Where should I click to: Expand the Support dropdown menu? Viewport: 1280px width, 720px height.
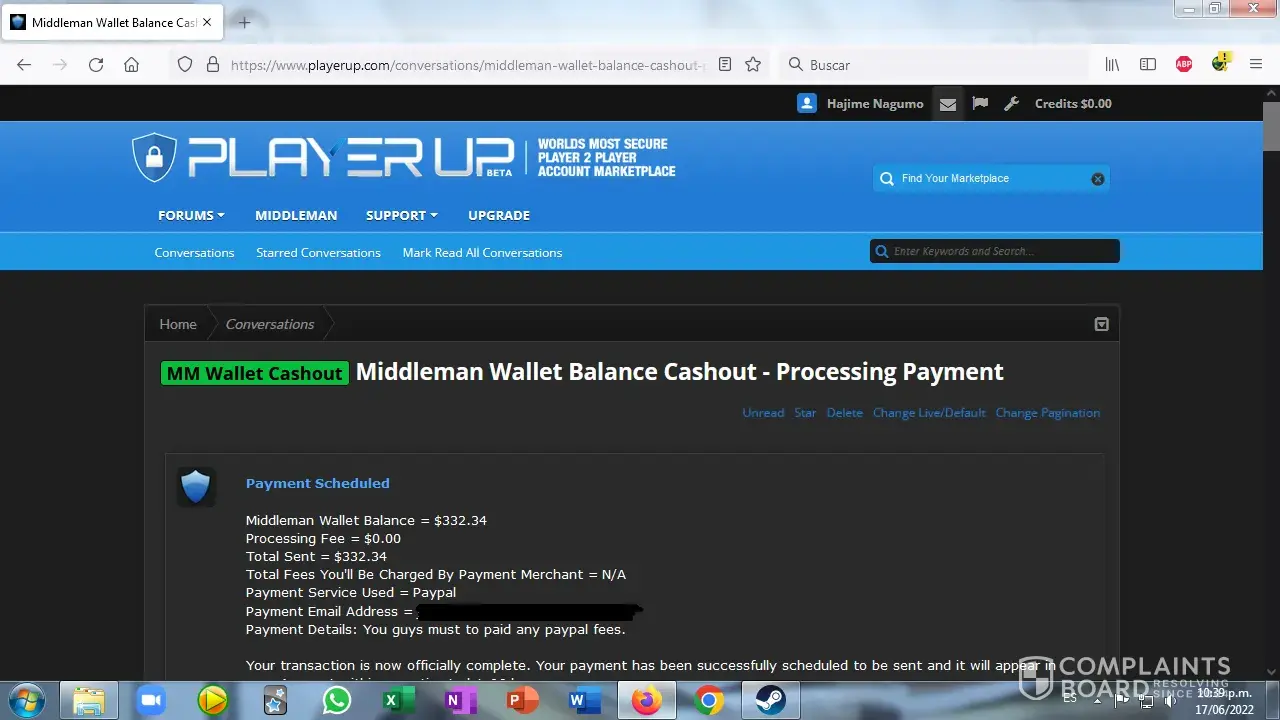[x=402, y=215]
